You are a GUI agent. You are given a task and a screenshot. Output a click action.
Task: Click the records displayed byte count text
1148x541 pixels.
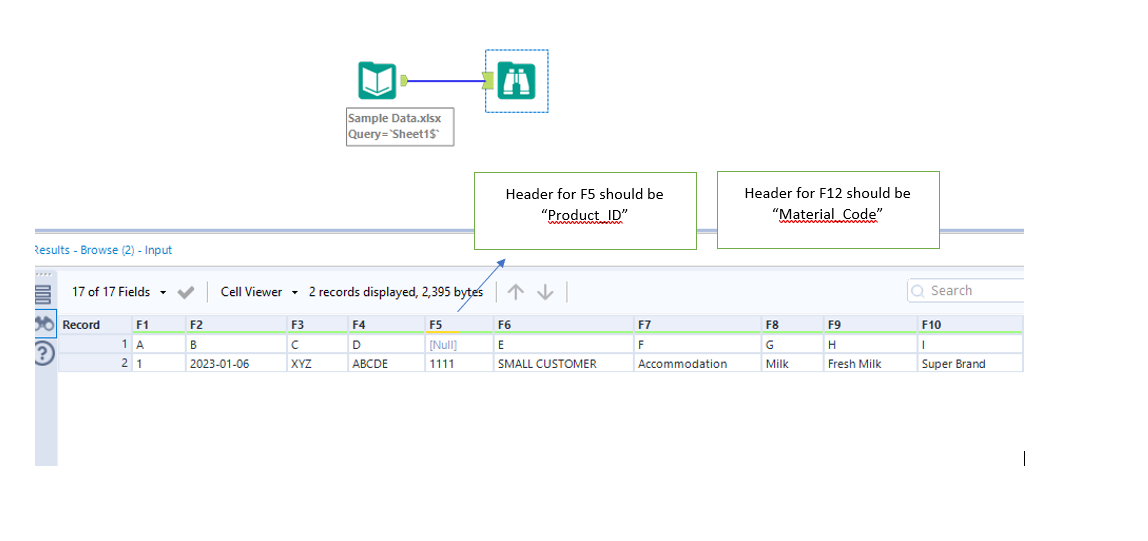click(x=396, y=292)
